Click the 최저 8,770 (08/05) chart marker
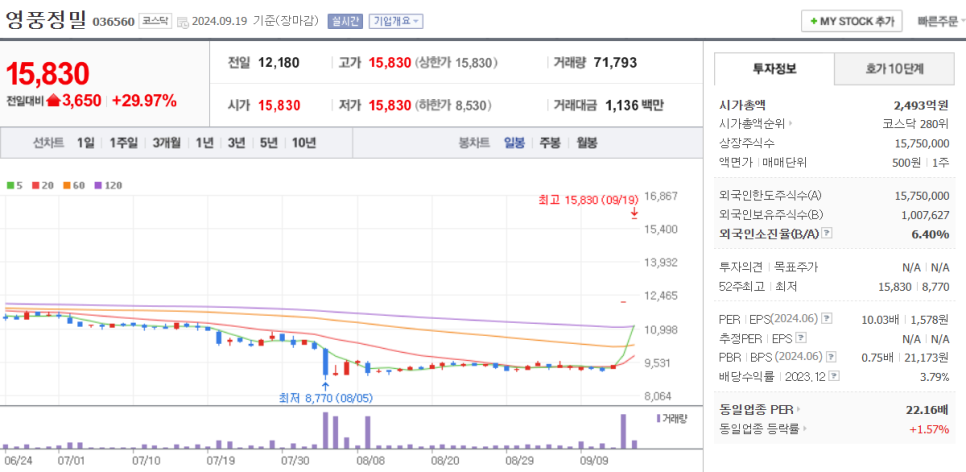This screenshot has width=966, height=472. point(326,398)
